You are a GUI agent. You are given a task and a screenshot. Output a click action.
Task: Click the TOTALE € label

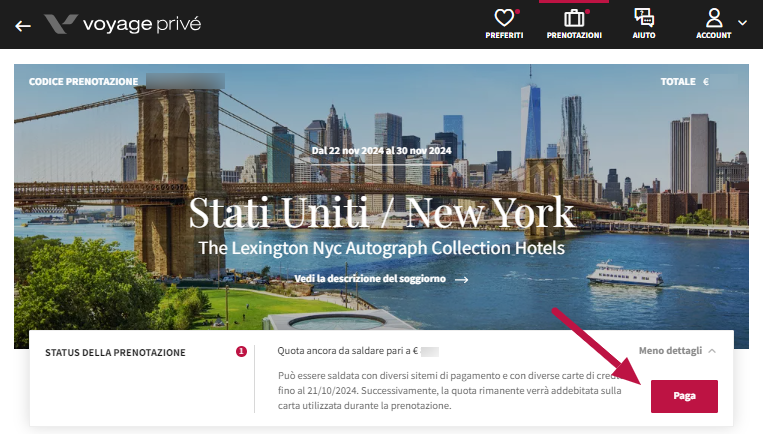tap(684, 82)
